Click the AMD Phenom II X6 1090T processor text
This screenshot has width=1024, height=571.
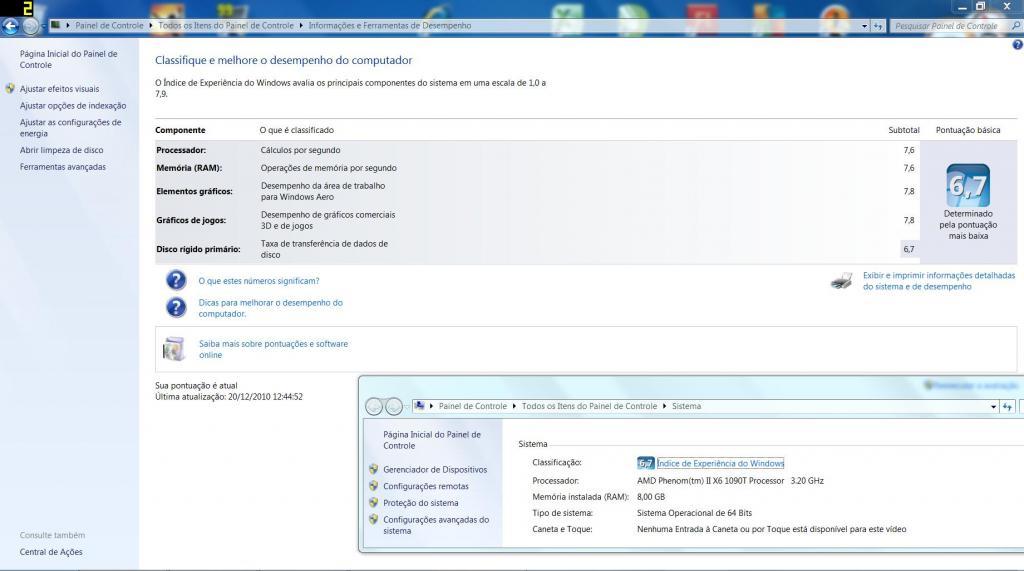pos(730,481)
